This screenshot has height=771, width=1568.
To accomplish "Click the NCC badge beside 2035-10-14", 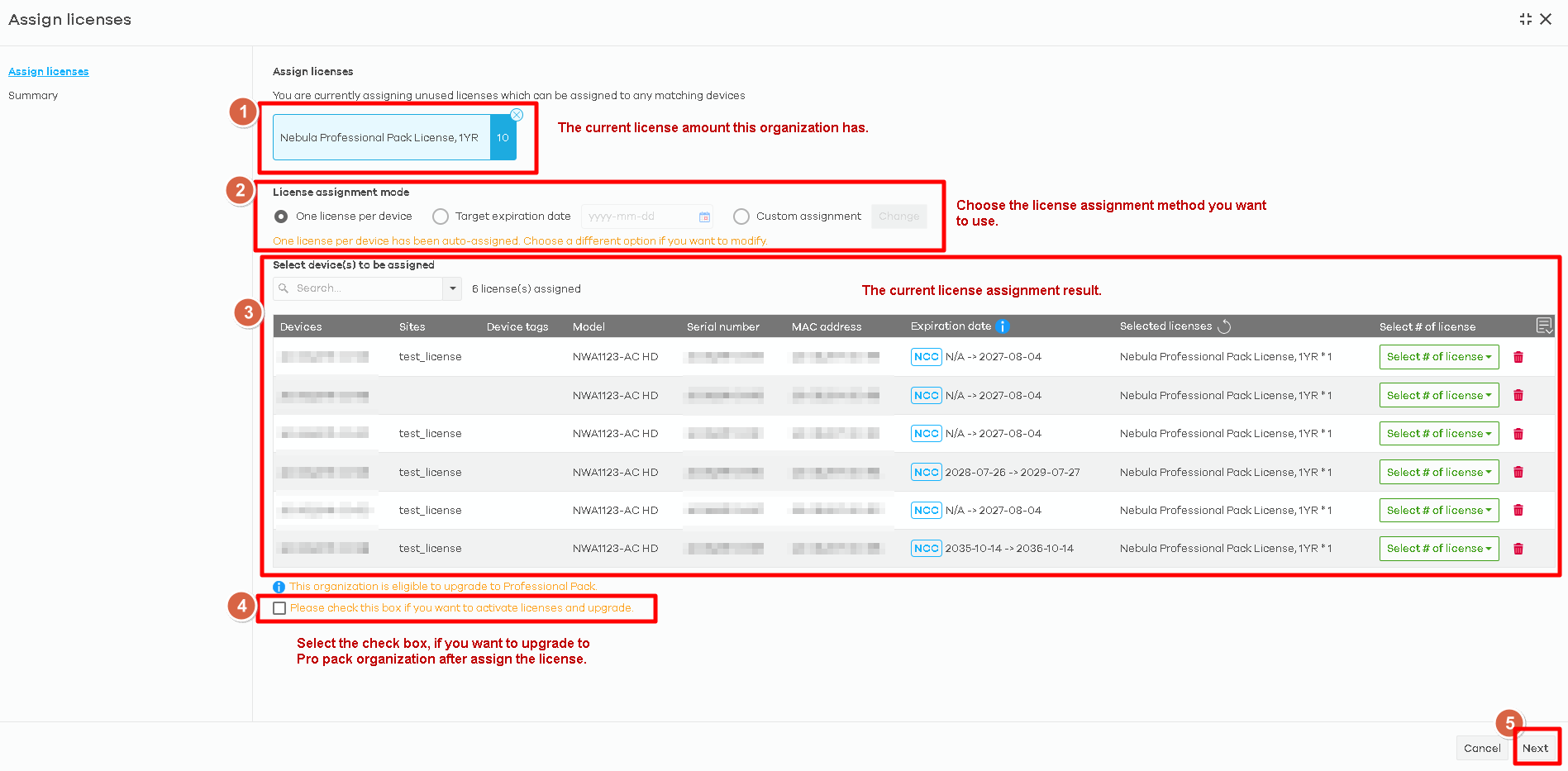I will point(926,549).
